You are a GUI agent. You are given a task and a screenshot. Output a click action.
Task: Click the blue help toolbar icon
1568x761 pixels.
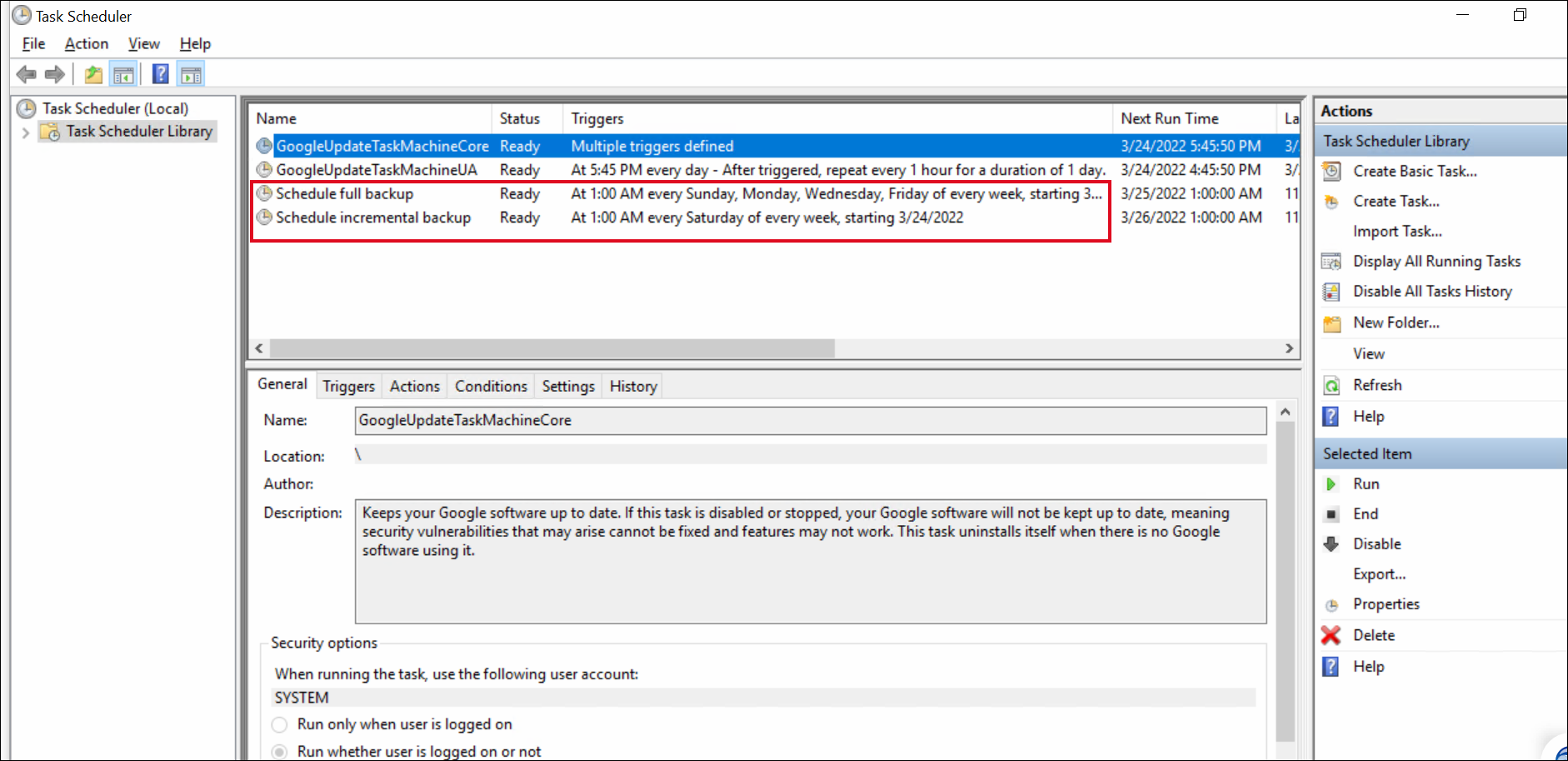pyautogui.click(x=161, y=75)
